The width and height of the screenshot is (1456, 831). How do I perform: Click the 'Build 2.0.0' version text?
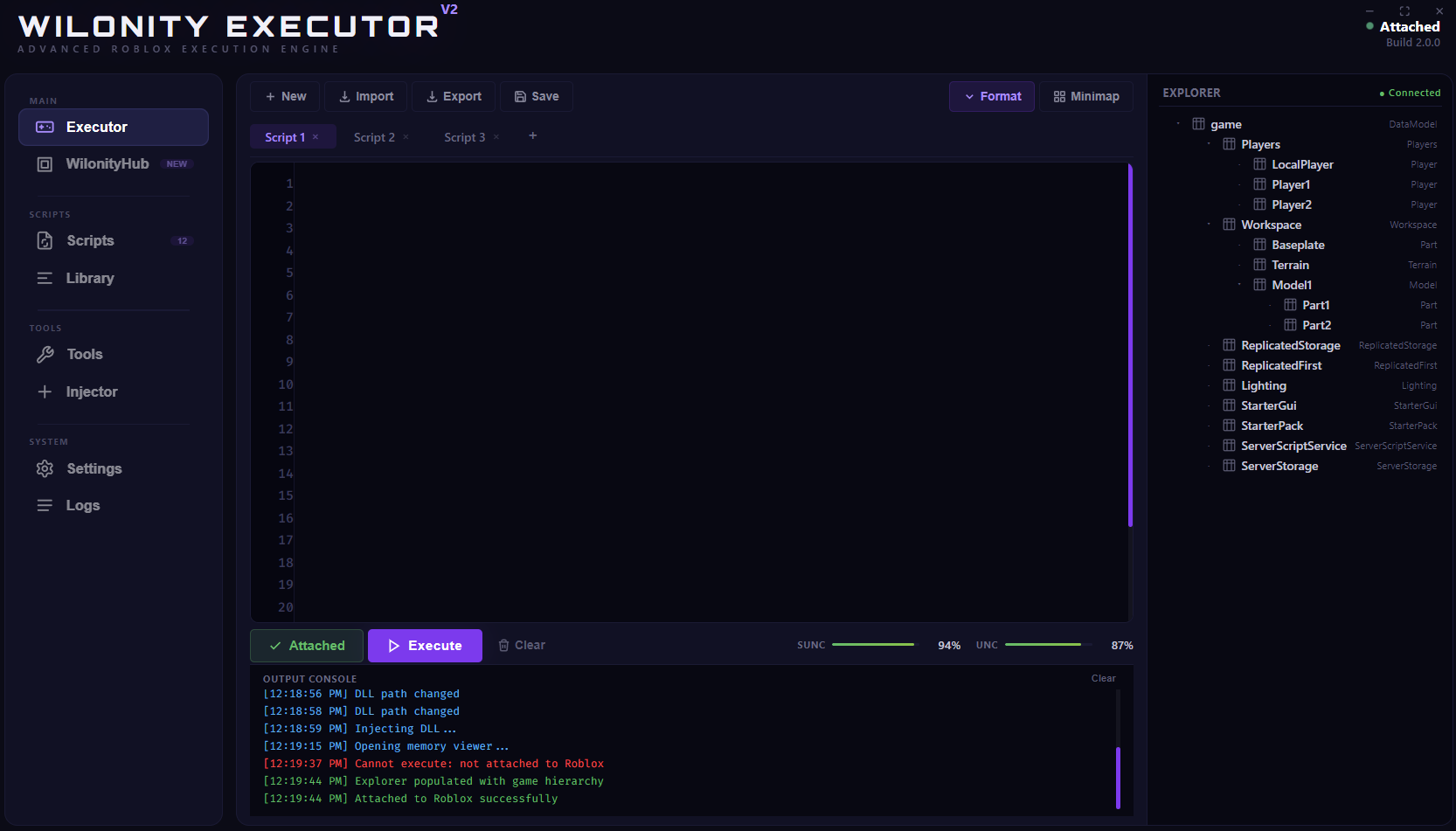[x=1413, y=43]
